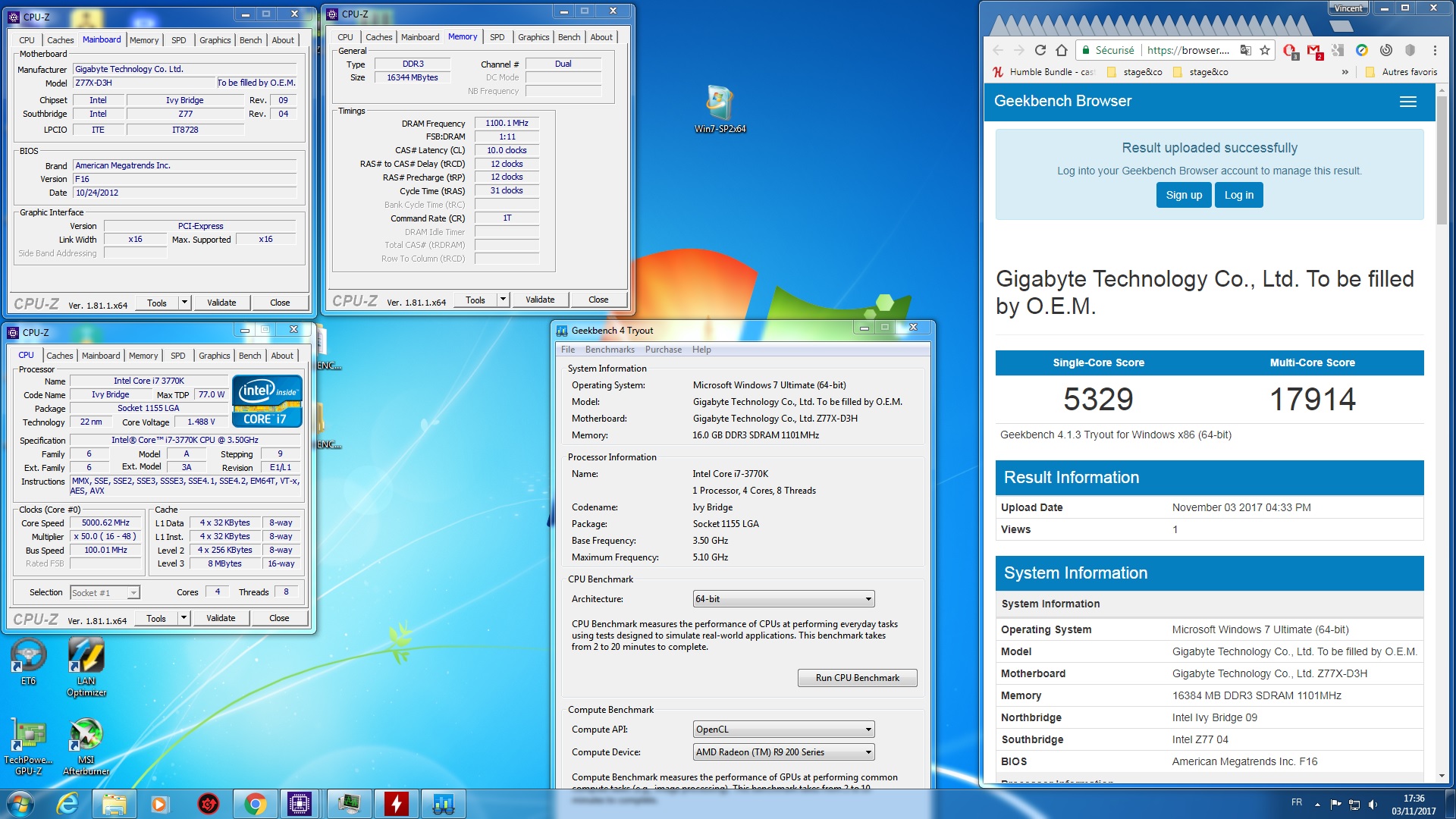Open the volume speaker tray icon
The width and height of the screenshot is (1456, 819).
1373,804
